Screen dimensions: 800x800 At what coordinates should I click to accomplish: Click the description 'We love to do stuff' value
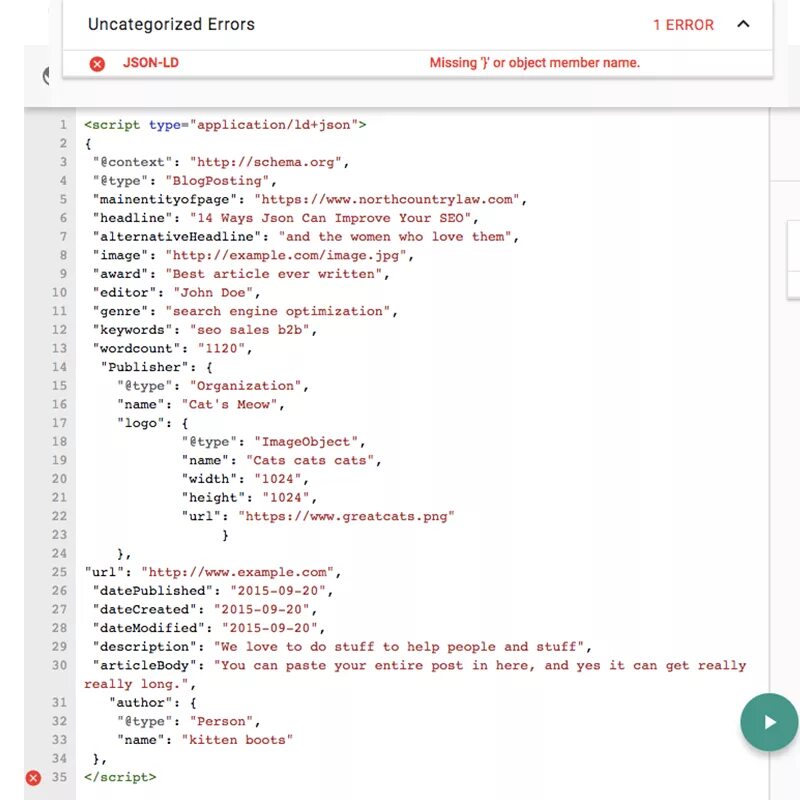[x=398, y=647]
